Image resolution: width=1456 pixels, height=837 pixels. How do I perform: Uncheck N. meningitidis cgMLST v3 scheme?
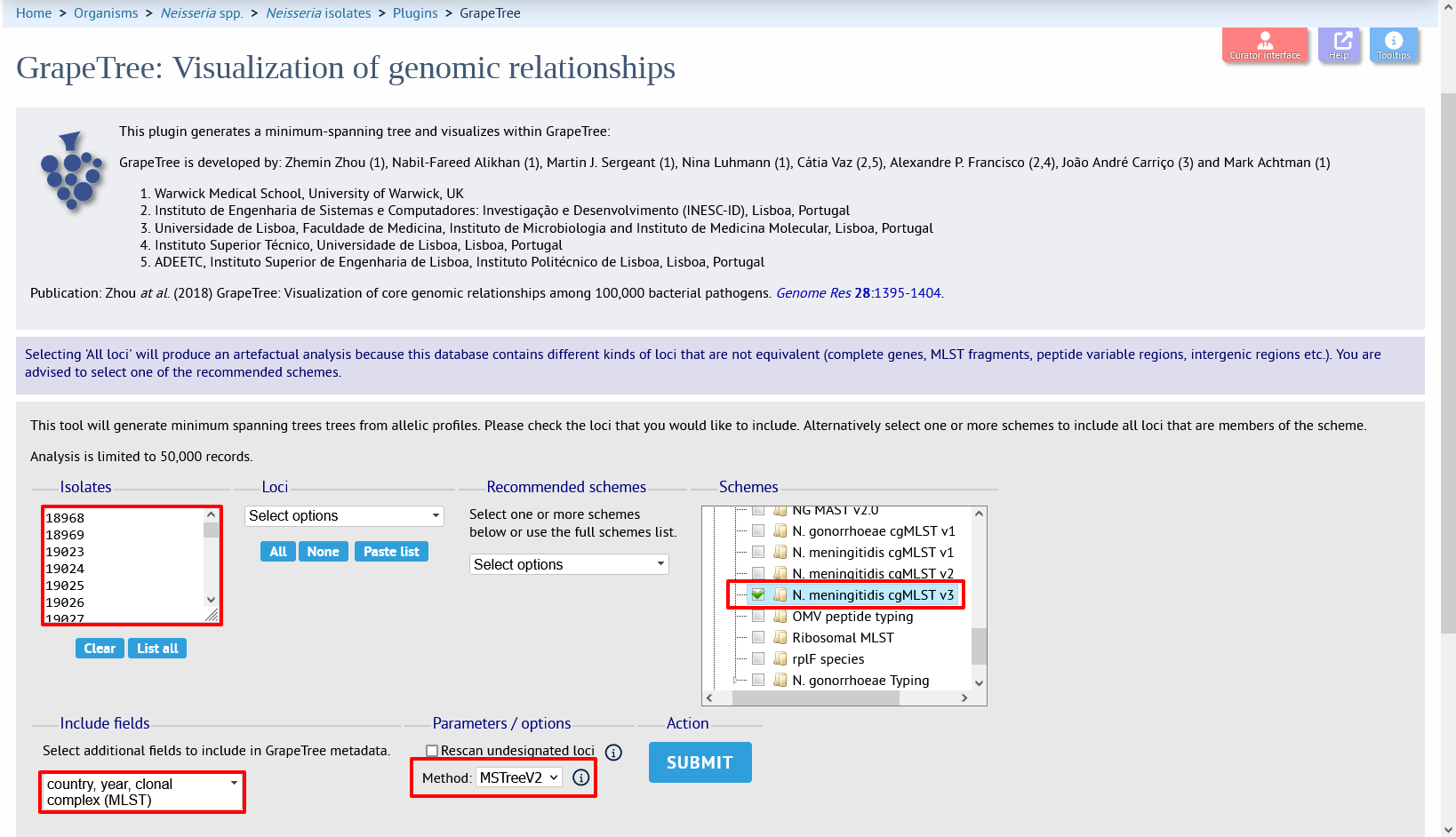pos(758,595)
